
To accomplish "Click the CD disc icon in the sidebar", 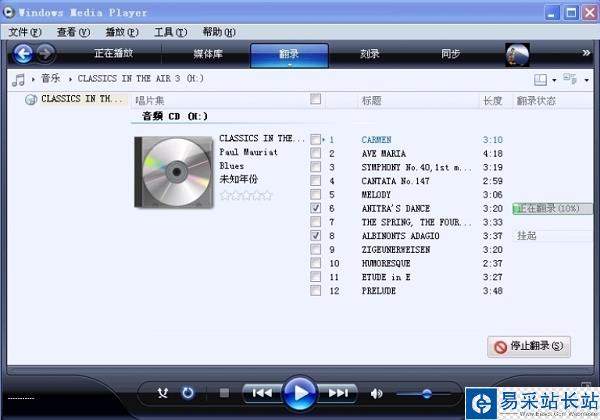I will 31,99.
